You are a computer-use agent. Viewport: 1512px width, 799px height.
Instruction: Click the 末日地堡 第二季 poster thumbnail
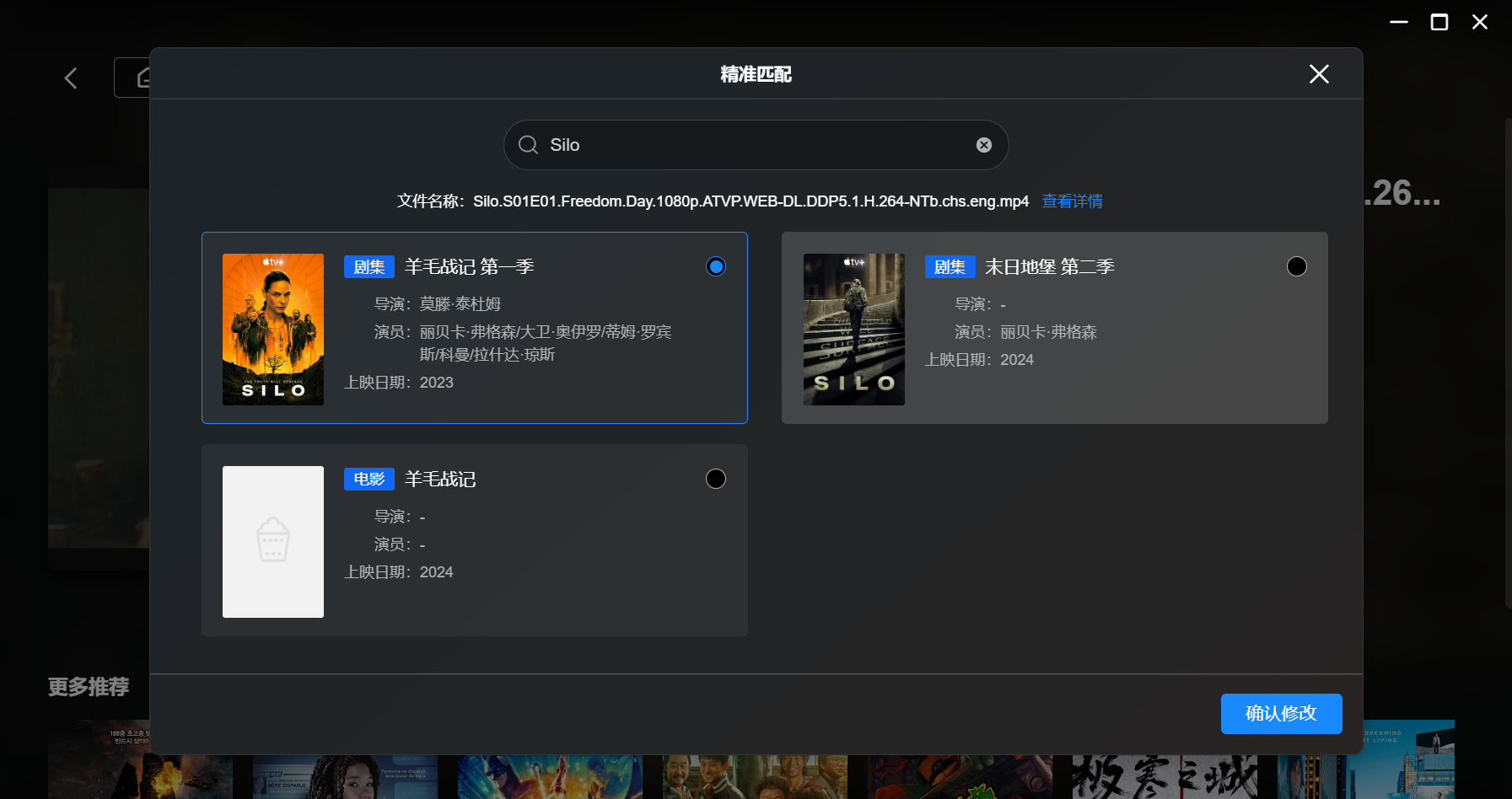tap(854, 330)
